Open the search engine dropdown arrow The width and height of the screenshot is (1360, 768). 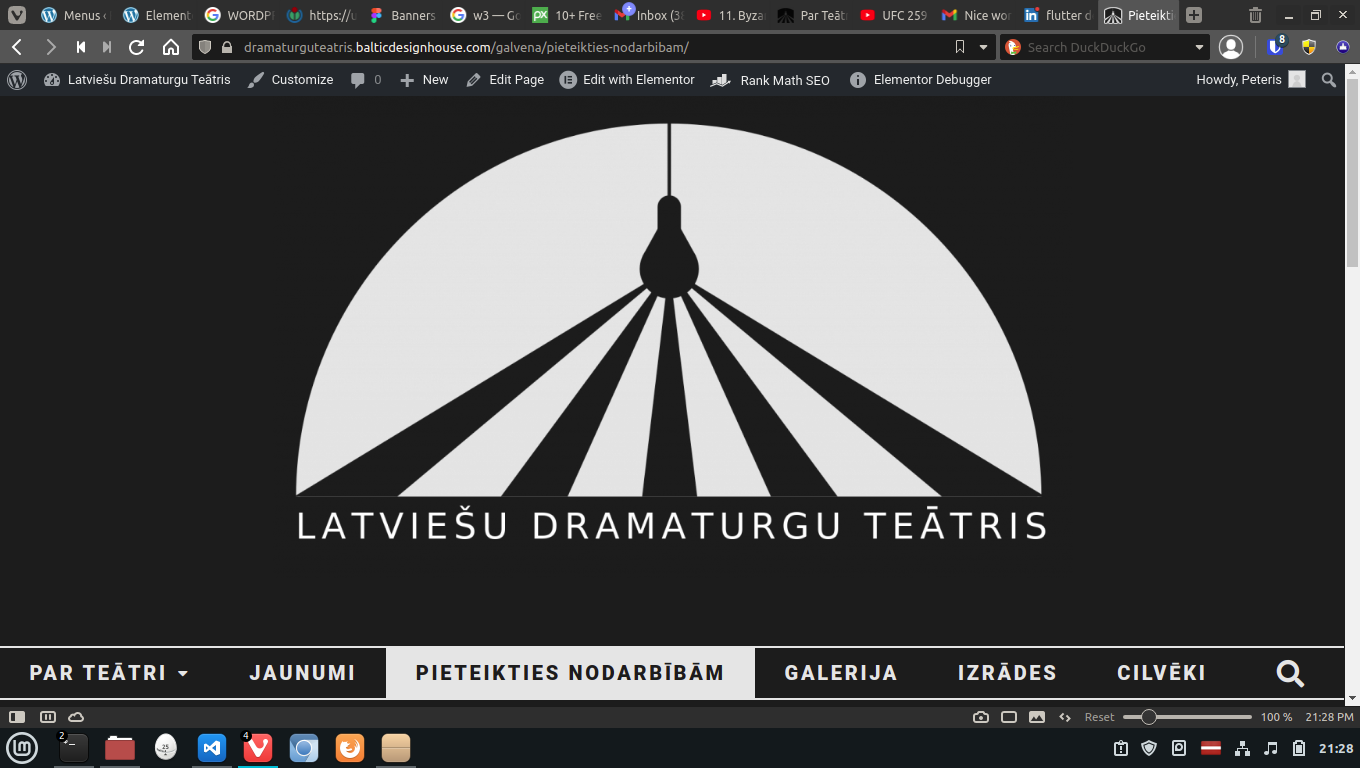[1200, 47]
